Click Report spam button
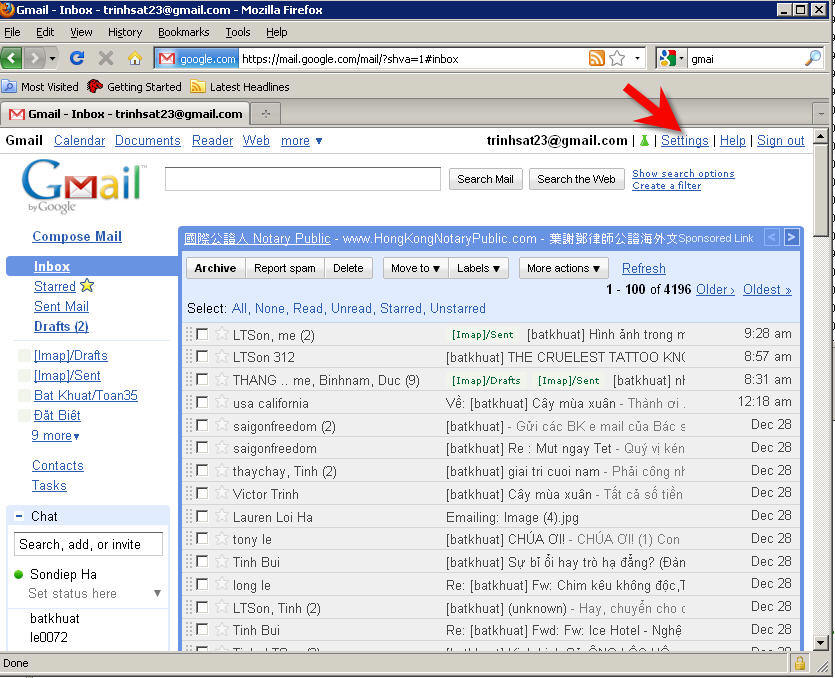Image resolution: width=835 pixels, height=678 pixels. 285,268
